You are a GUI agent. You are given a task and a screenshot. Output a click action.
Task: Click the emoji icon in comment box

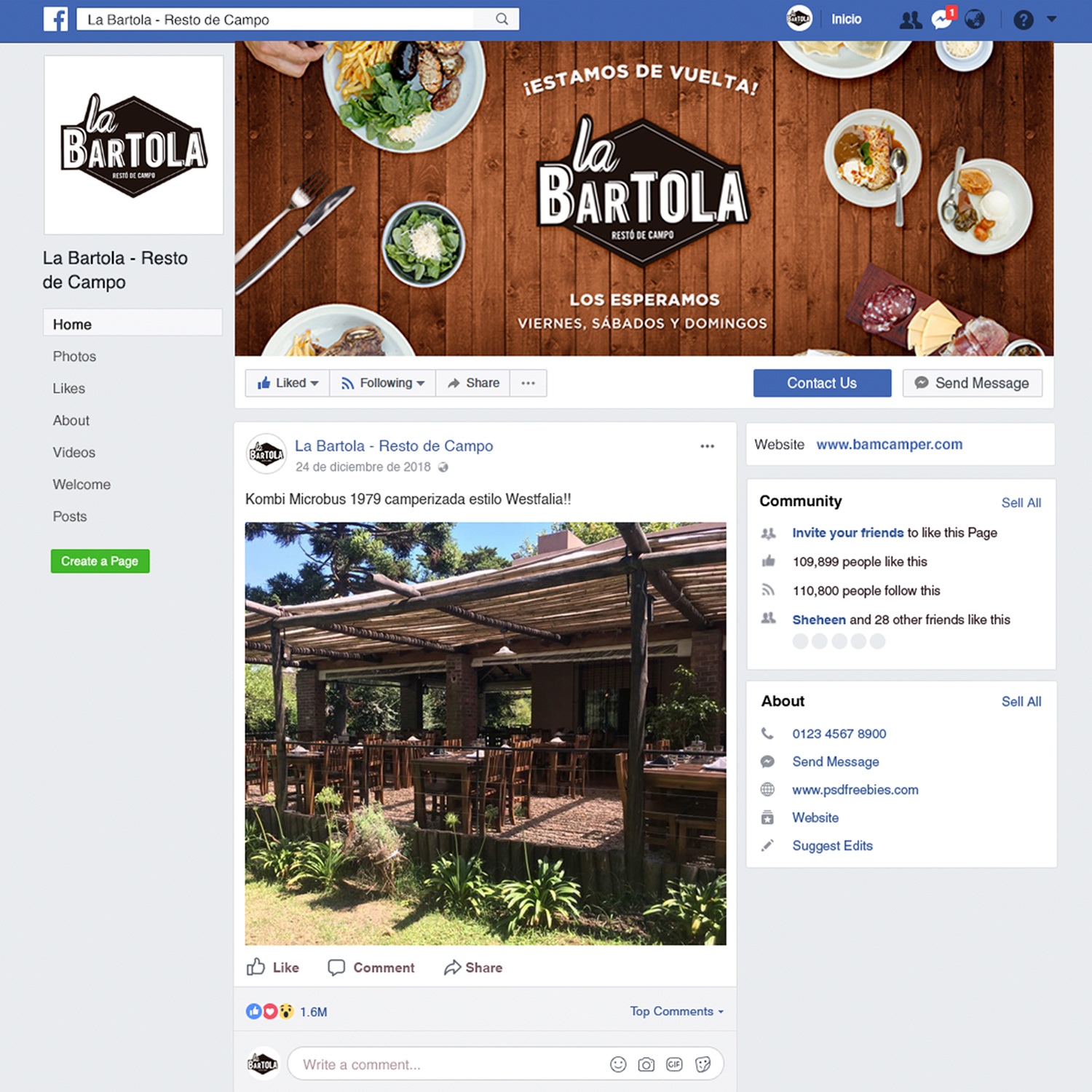tap(618, 1064)
